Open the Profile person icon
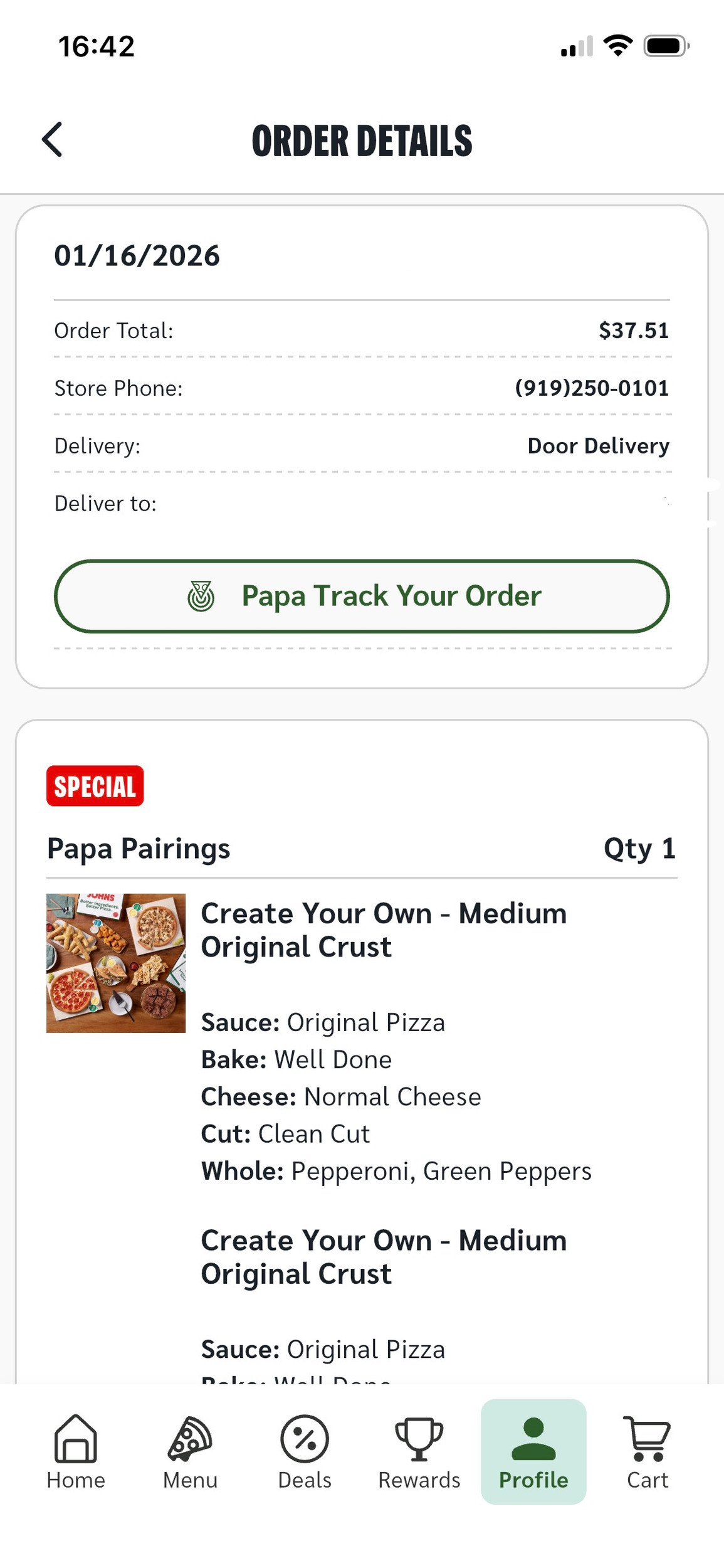The height and width of the screenshot is (1568, 724). pos(533,1438)
